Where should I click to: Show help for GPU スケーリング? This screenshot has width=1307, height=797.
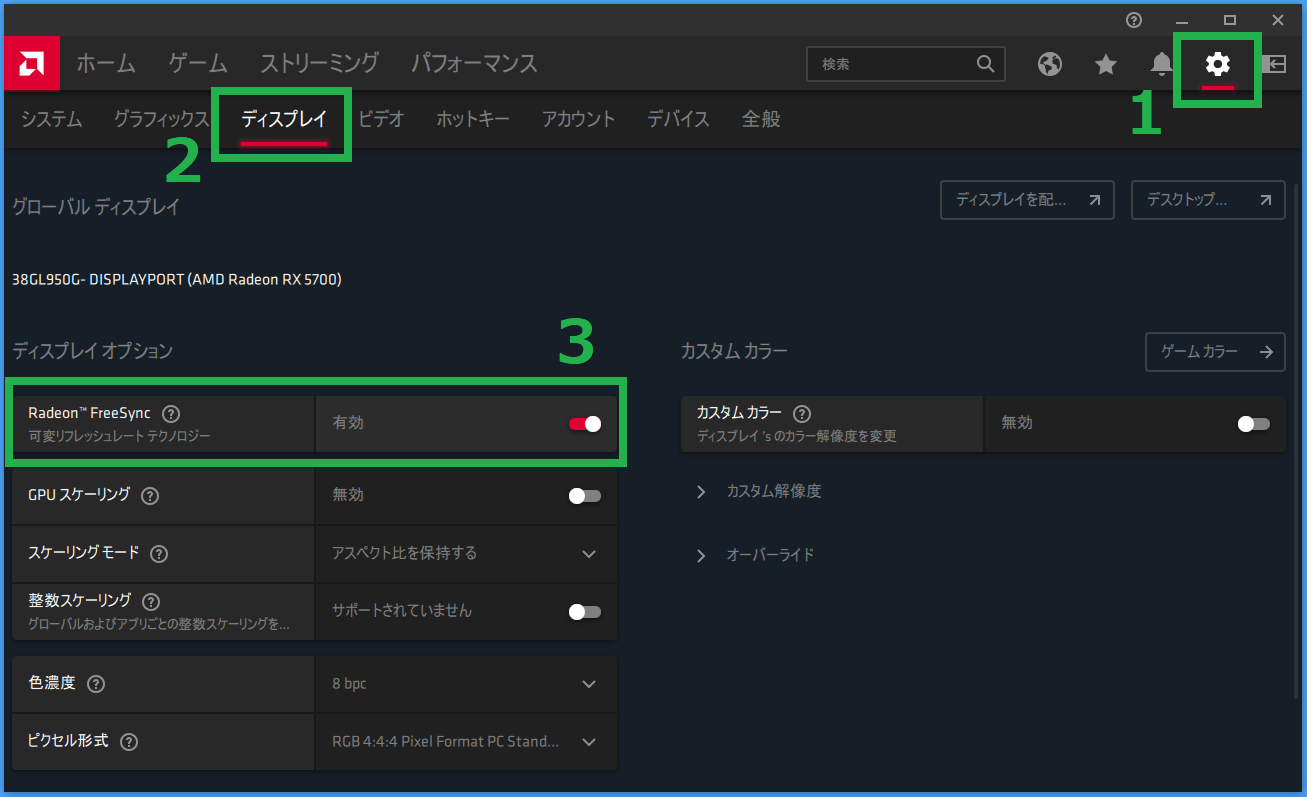(150, 495)
